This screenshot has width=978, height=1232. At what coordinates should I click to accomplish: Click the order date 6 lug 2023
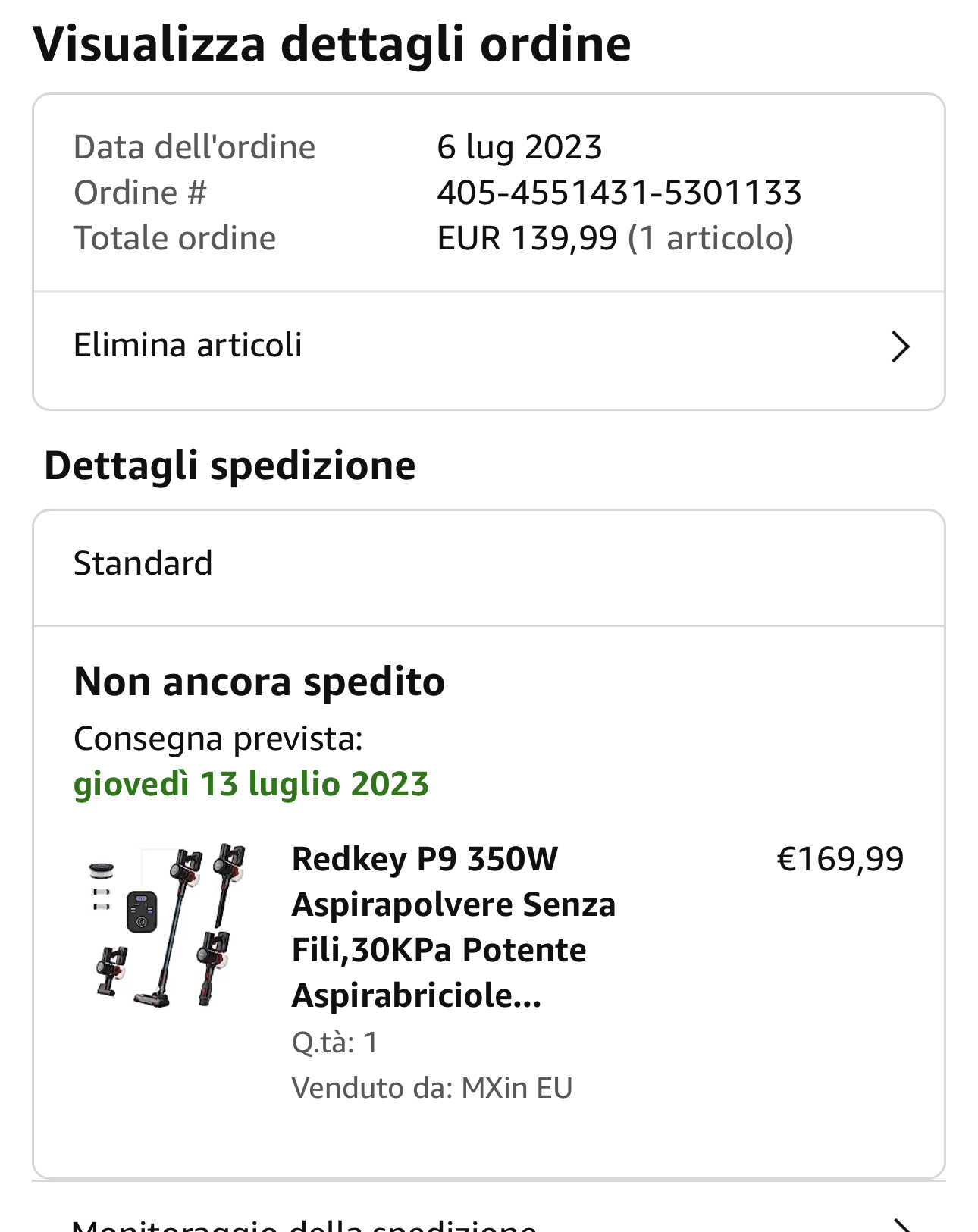[519, 147]
